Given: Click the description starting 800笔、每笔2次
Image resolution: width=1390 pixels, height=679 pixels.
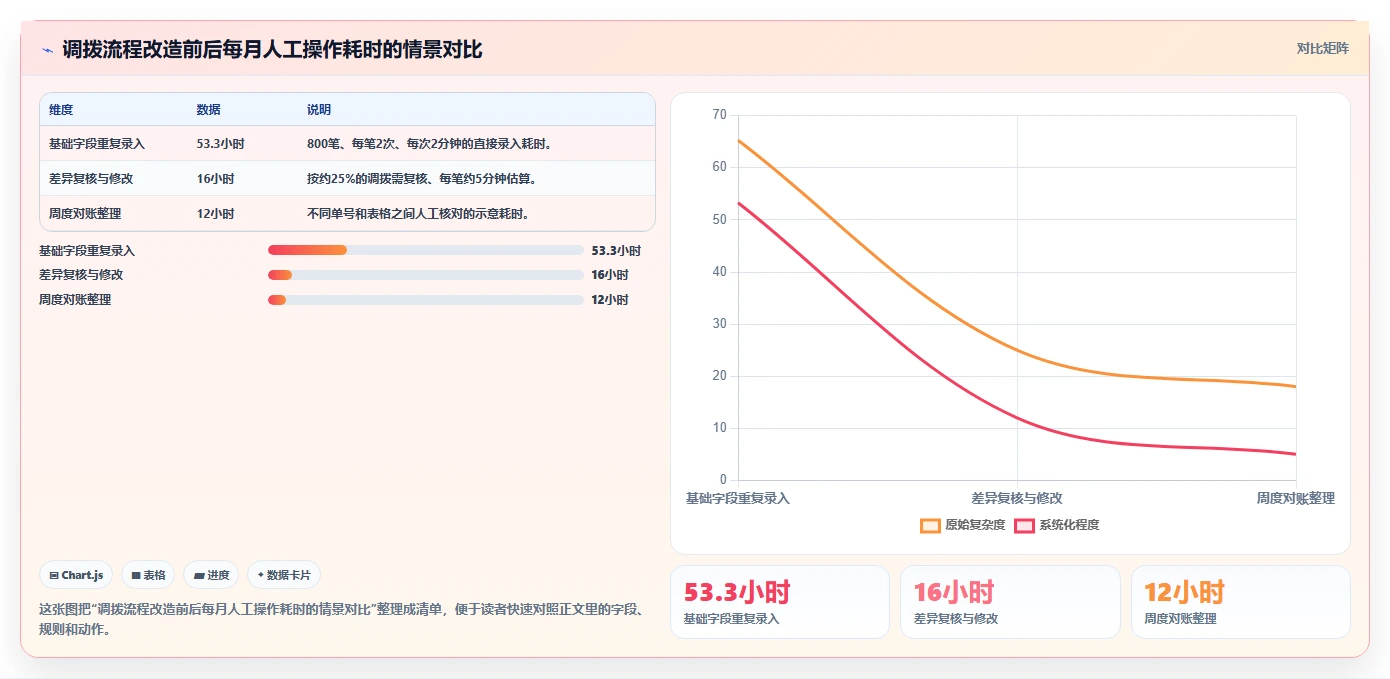Looking at the screenshot, I should pyautogui.click(x=430, y=144).
